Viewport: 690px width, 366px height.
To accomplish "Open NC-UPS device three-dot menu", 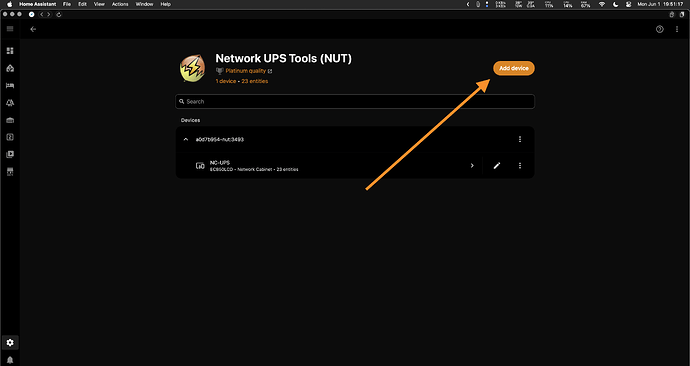I will click(520, 165).
